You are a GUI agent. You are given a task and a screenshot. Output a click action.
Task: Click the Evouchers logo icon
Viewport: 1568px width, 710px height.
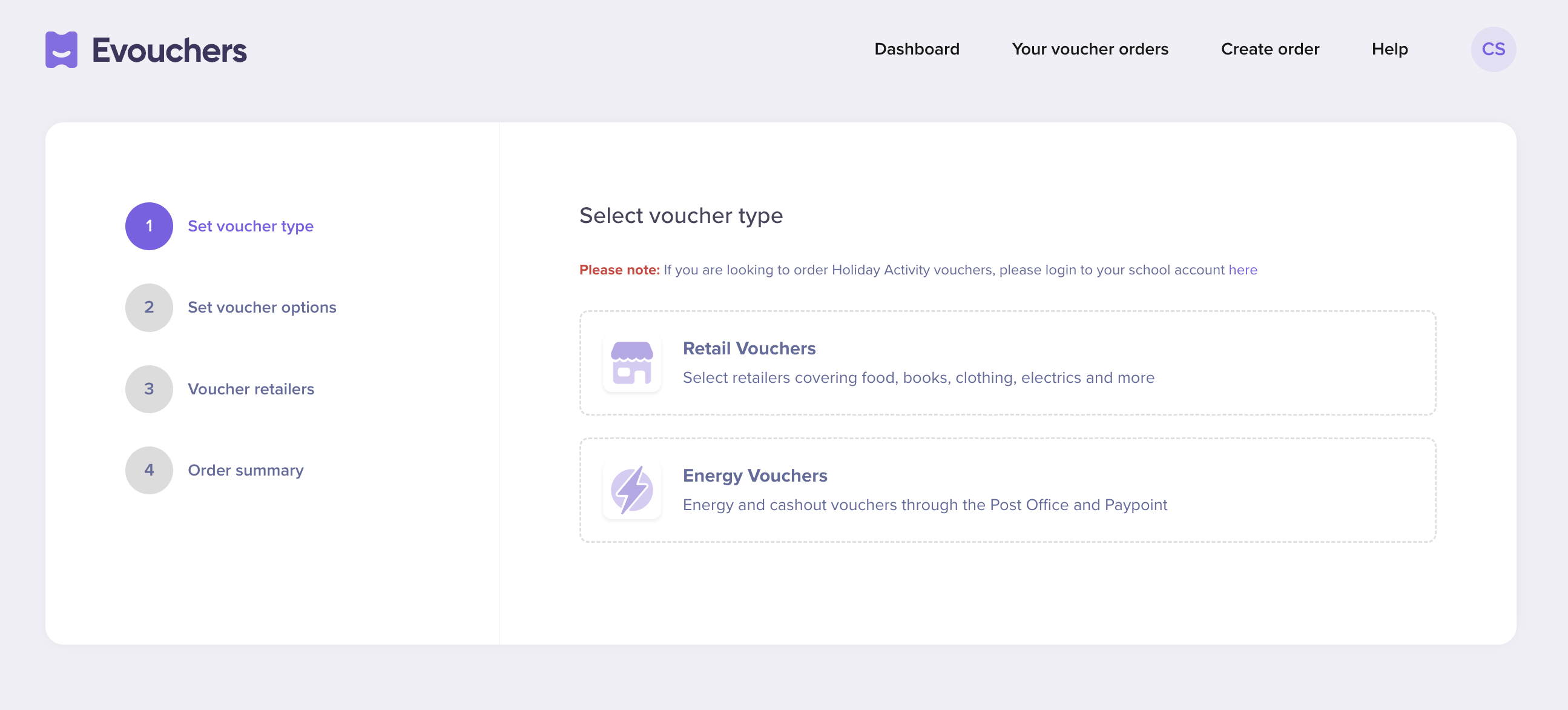(x=62, y=49)
